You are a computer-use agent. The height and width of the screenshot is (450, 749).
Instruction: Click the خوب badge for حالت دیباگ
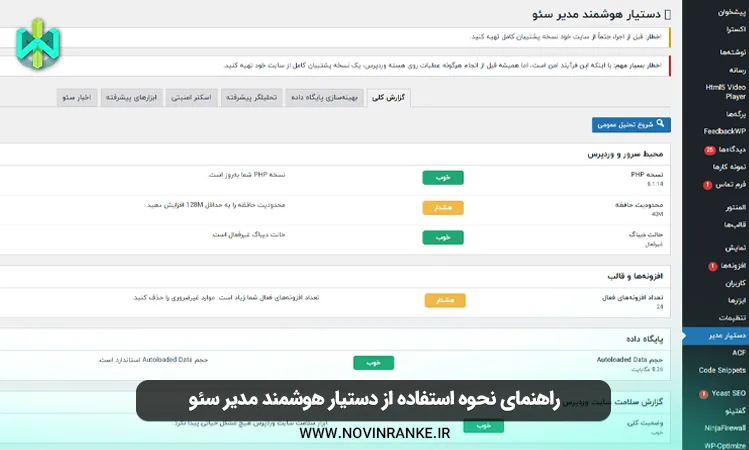point(443,237)
